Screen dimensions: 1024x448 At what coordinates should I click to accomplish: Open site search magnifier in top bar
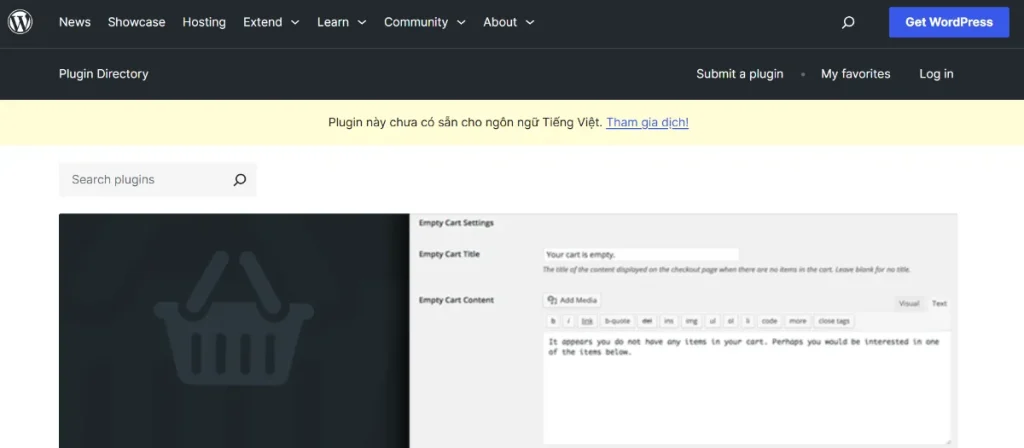[x=848, y=22]
